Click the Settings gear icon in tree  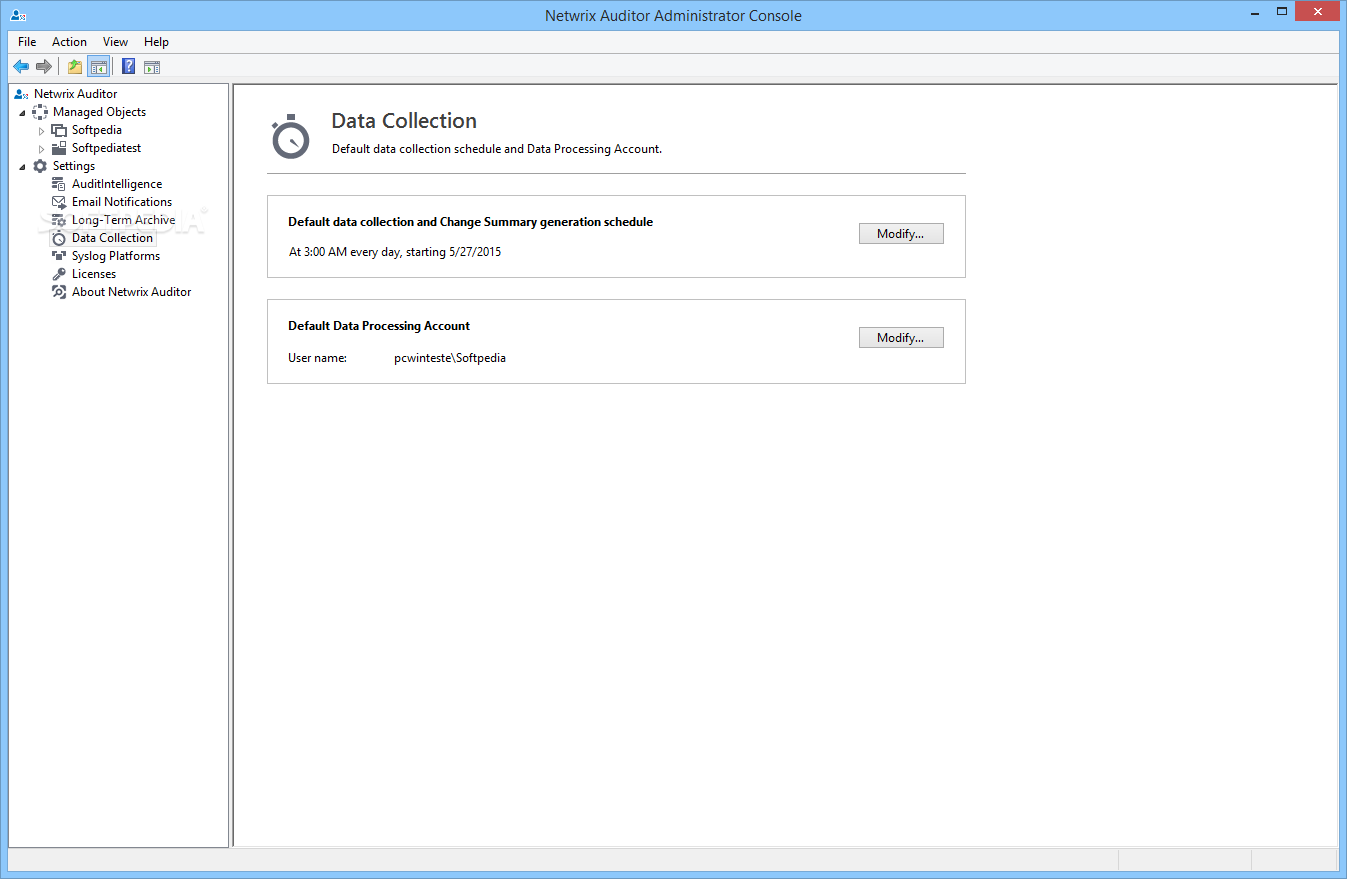point(40,166)
